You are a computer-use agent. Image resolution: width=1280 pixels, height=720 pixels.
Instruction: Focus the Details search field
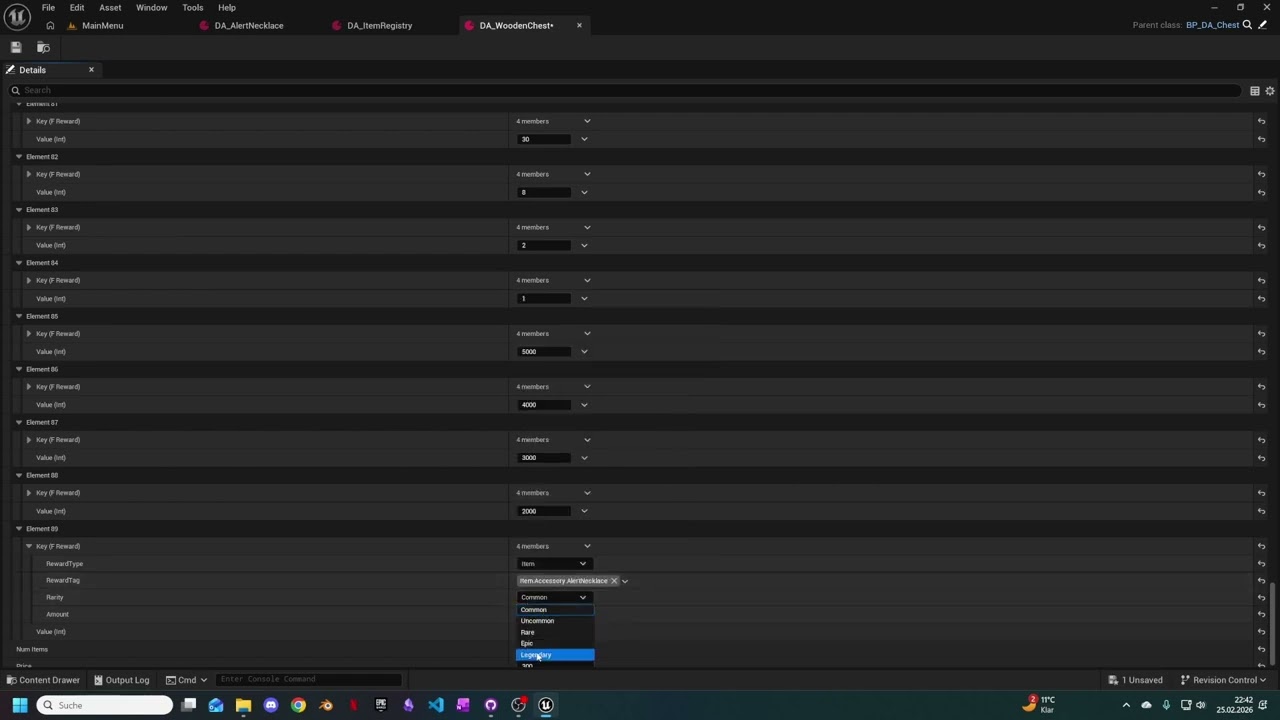[x=625, y=90]
